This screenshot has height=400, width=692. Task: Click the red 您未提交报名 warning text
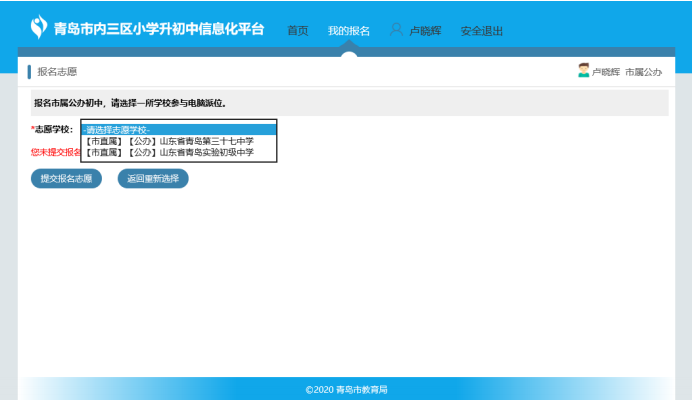tap(55, 152)
